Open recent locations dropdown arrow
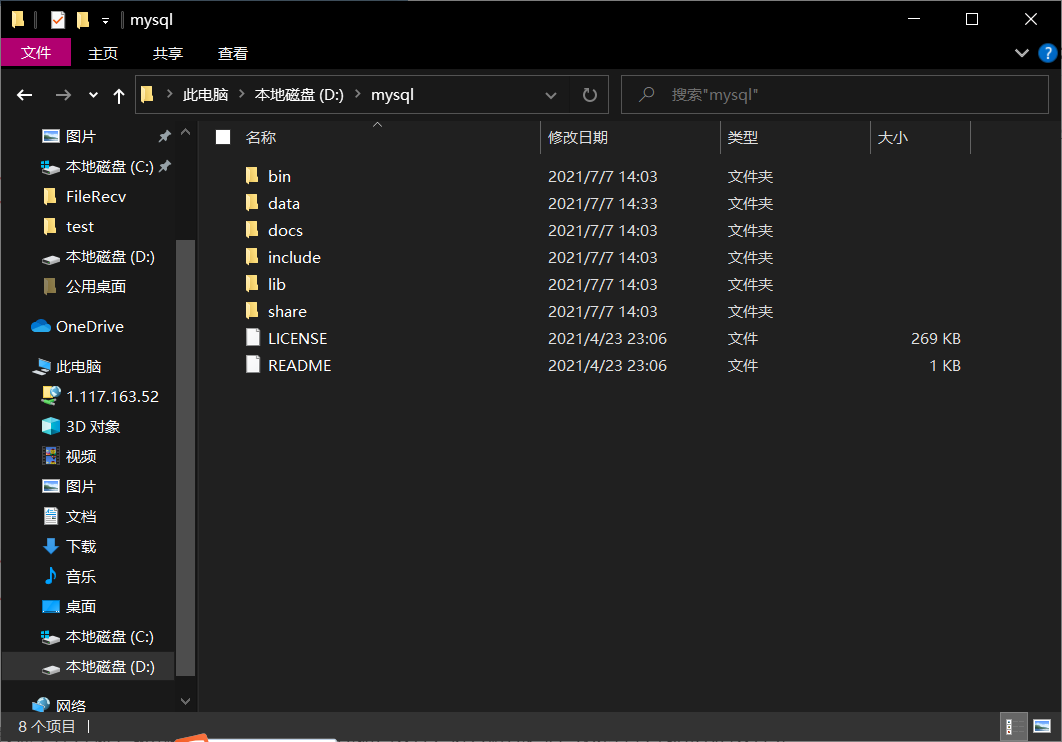1062x742 pixels. [x=93, y=95]
